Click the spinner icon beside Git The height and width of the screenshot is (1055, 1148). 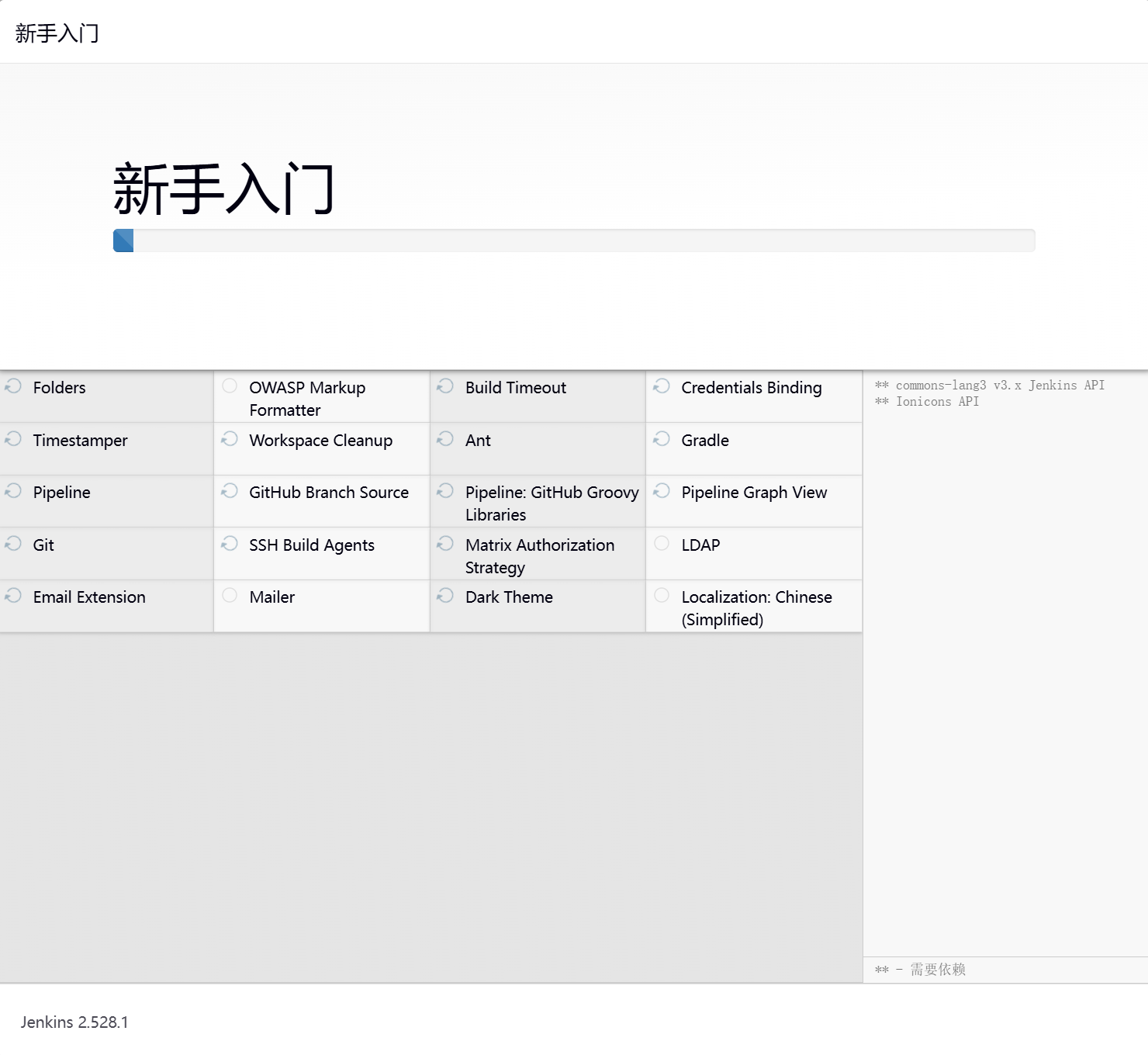point(13,543)
